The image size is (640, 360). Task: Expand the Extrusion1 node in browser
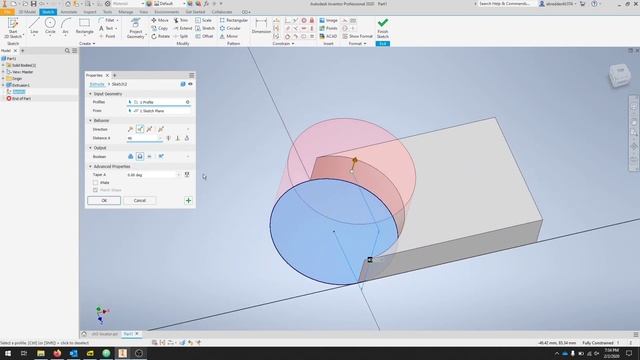point(3,85)
